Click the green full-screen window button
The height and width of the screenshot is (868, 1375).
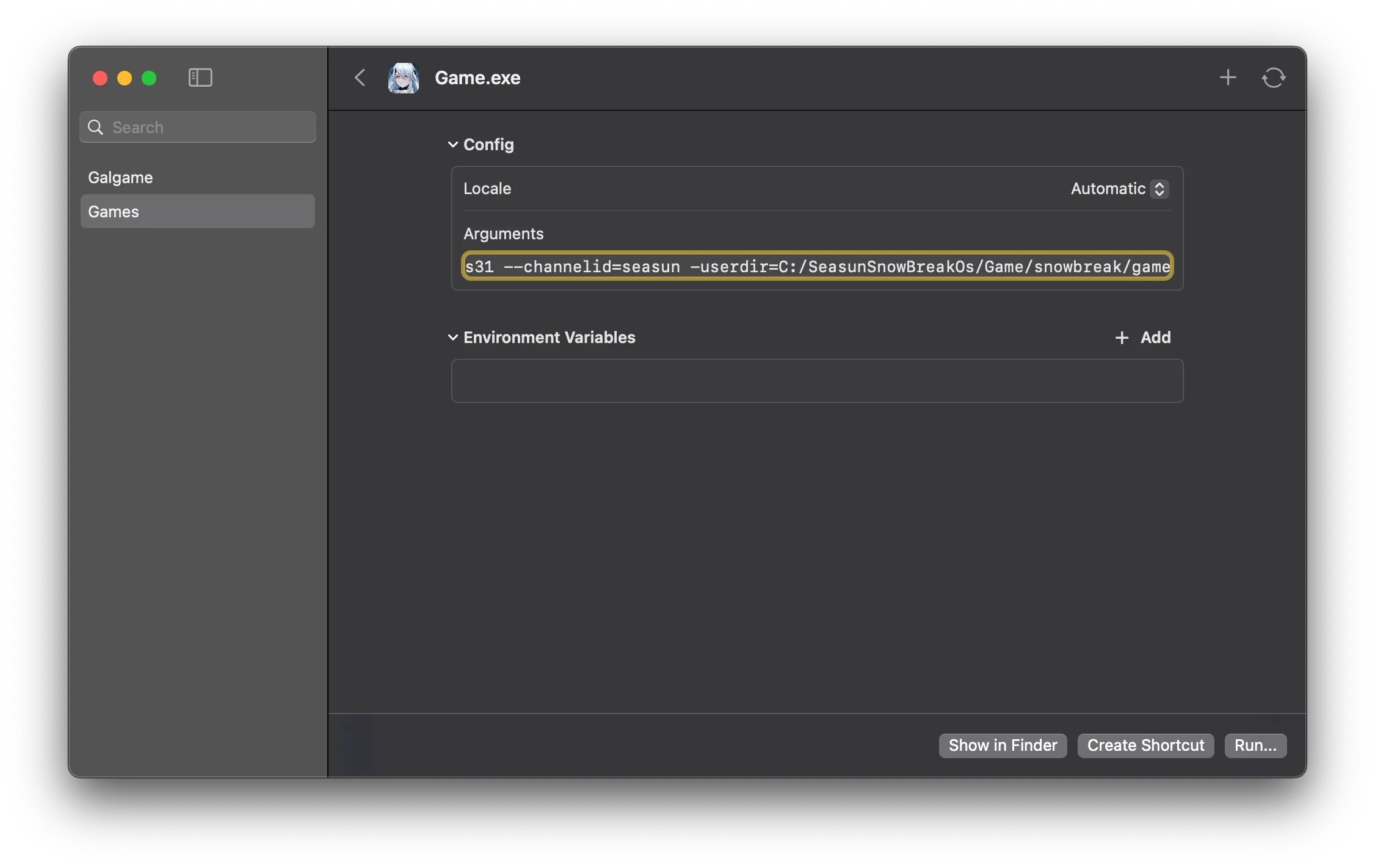point(149,78)
